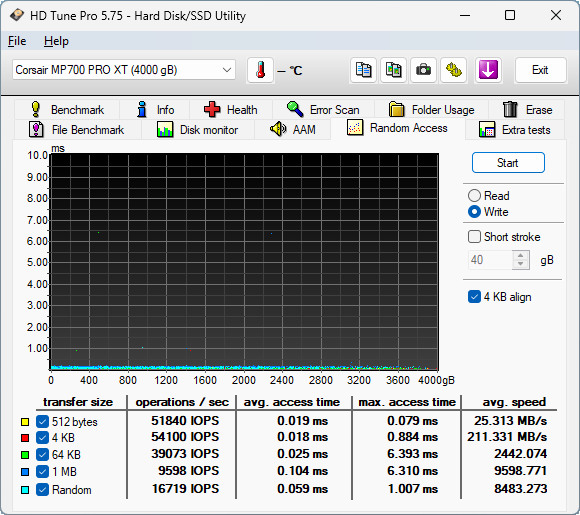This screenshot has height=515, width=580.
Task: Start the random access test
Action: [x=508, y=163]
